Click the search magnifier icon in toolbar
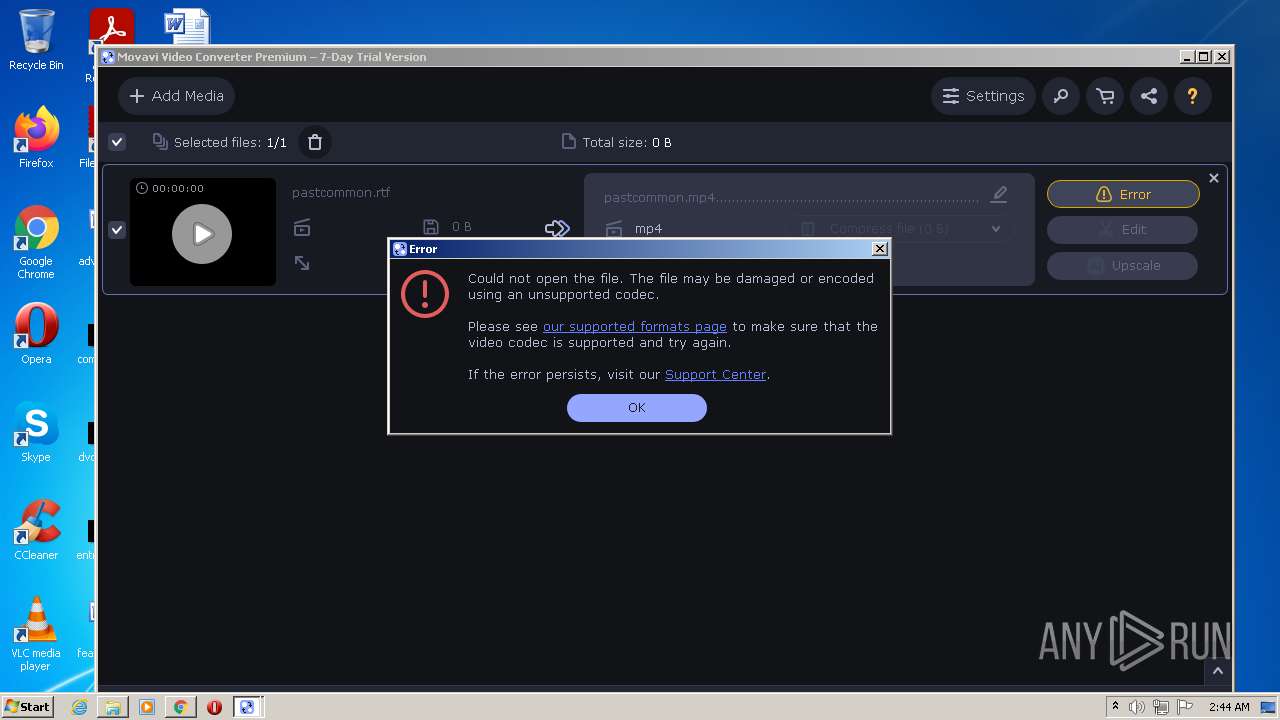 click(1060, 96)
